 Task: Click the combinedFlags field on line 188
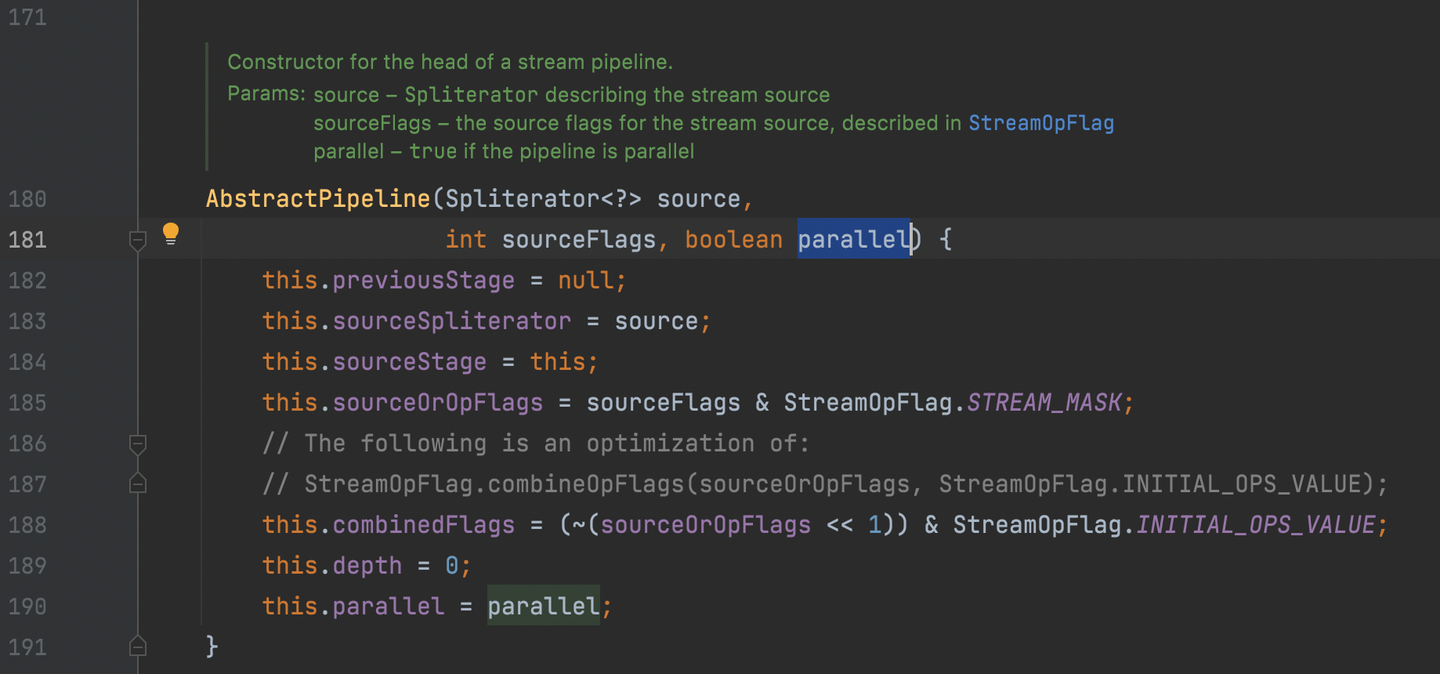tap(423, 525)
